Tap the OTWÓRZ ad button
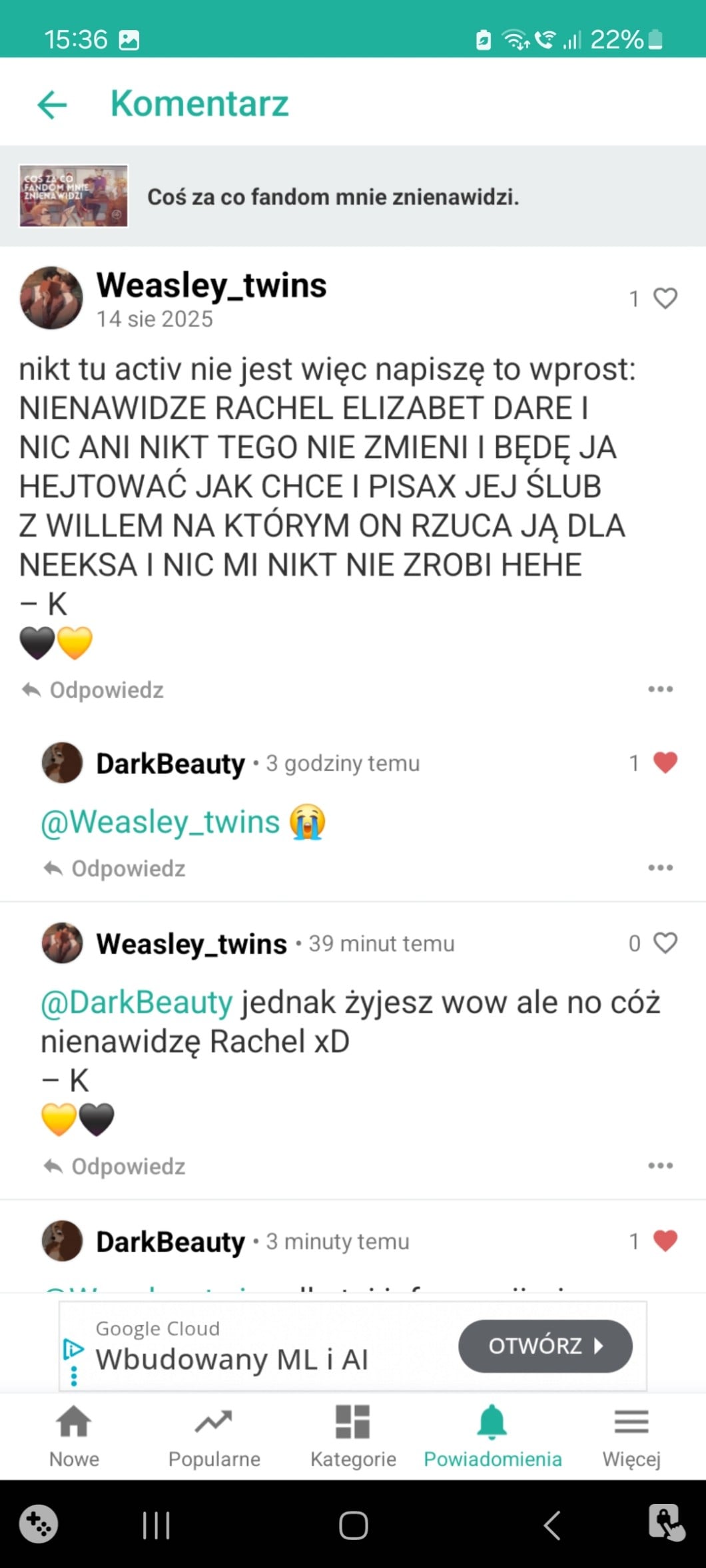706x1568 pixels. pyautogui.click(x=545, y=1346)
